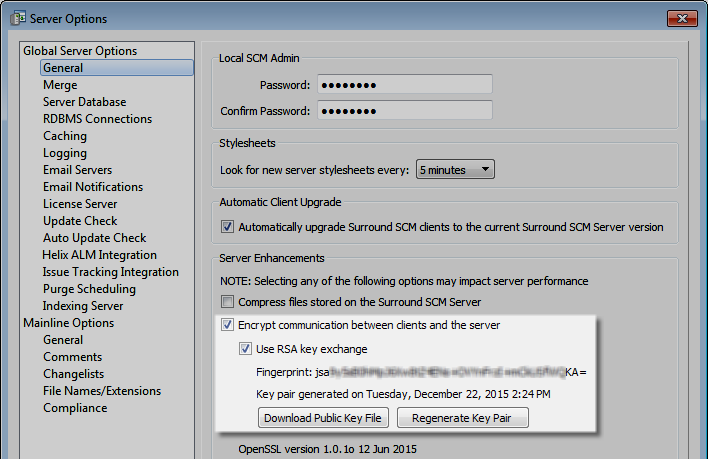Select the Compliance category

point(75,408)
